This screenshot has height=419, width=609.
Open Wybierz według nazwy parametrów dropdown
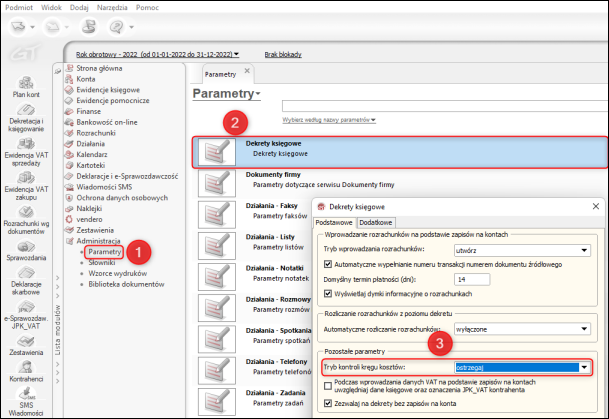pos(329,120)
